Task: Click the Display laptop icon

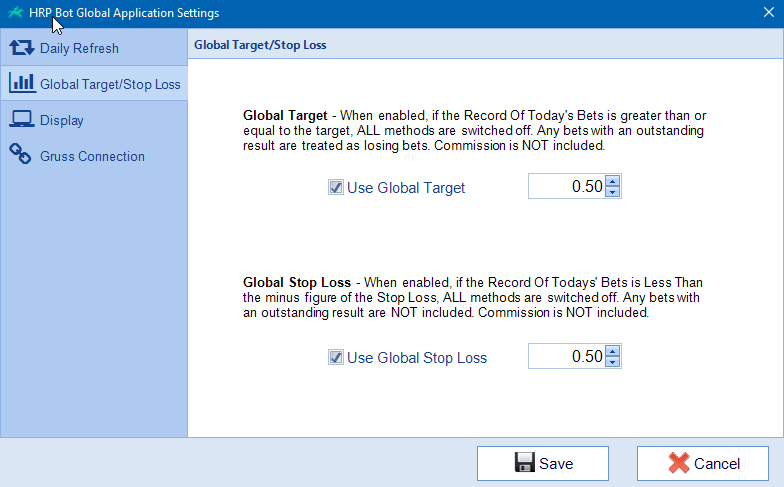Action: click(x=22, y=120)
